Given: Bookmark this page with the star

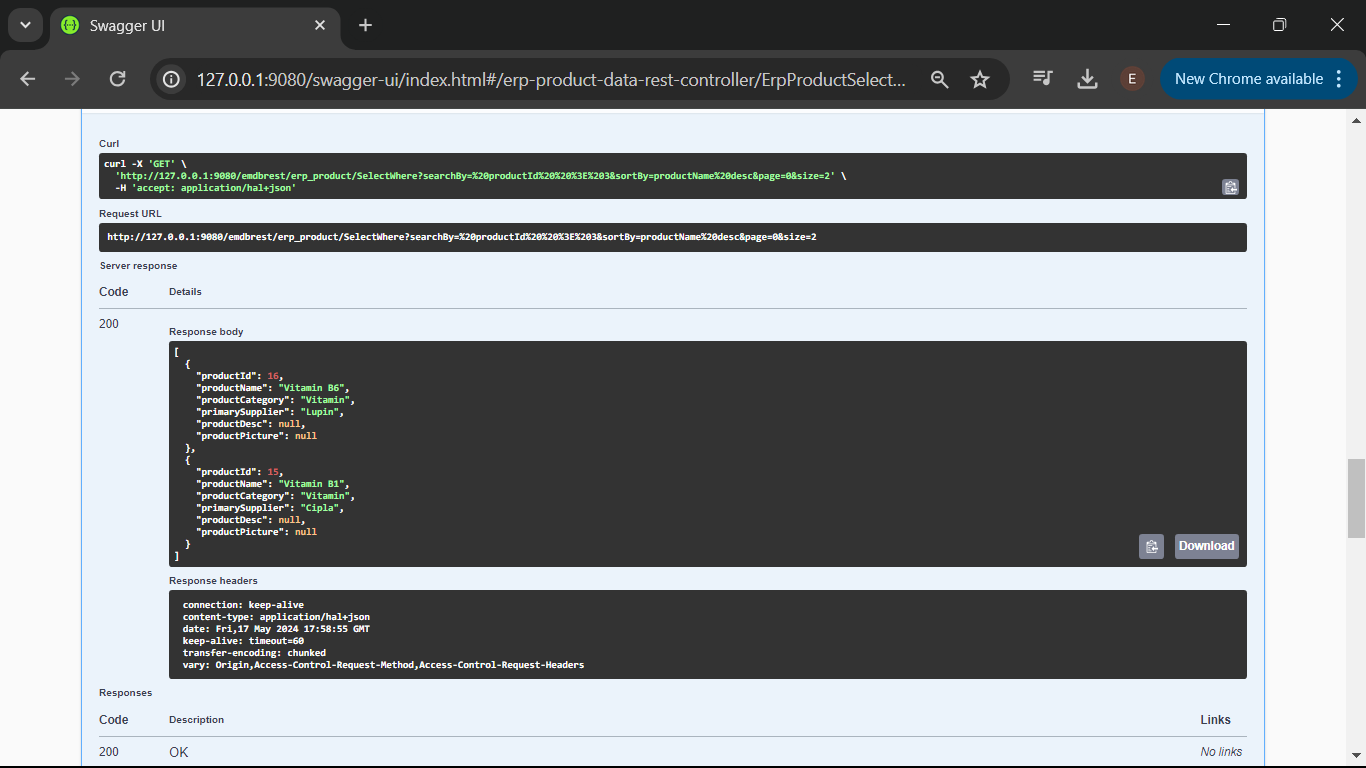Looking at the screenshot, I should tap(980, 79).
